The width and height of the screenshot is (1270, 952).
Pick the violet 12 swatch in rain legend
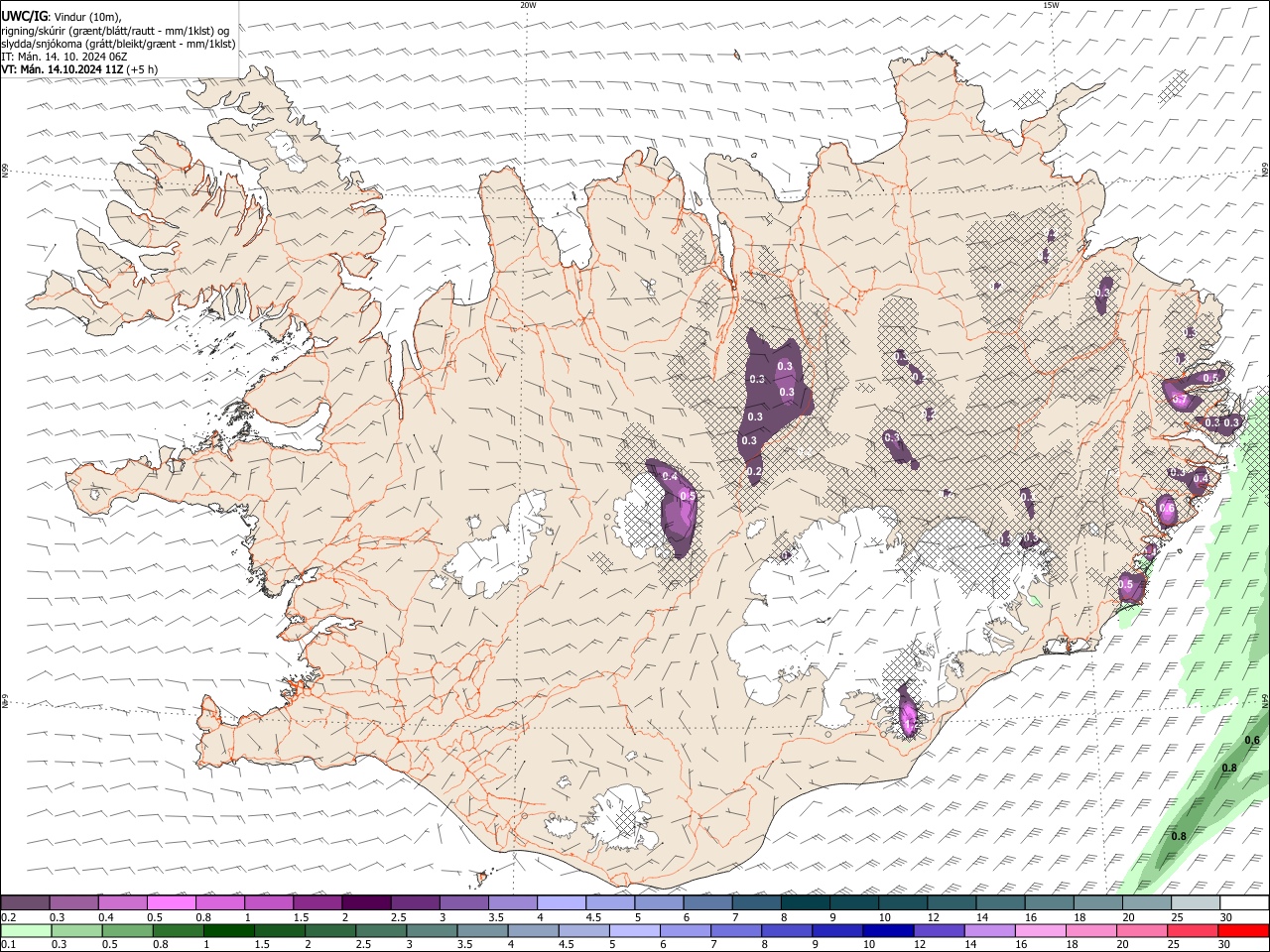tap(939, 931)
